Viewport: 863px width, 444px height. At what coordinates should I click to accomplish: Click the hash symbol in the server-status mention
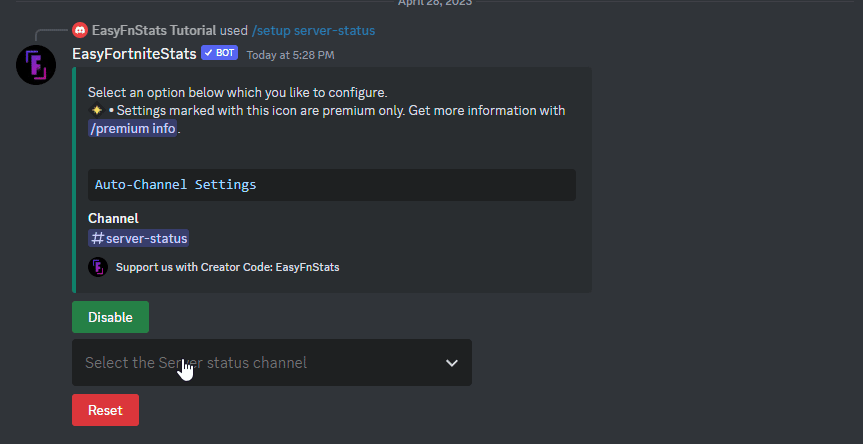coord(97,239)
